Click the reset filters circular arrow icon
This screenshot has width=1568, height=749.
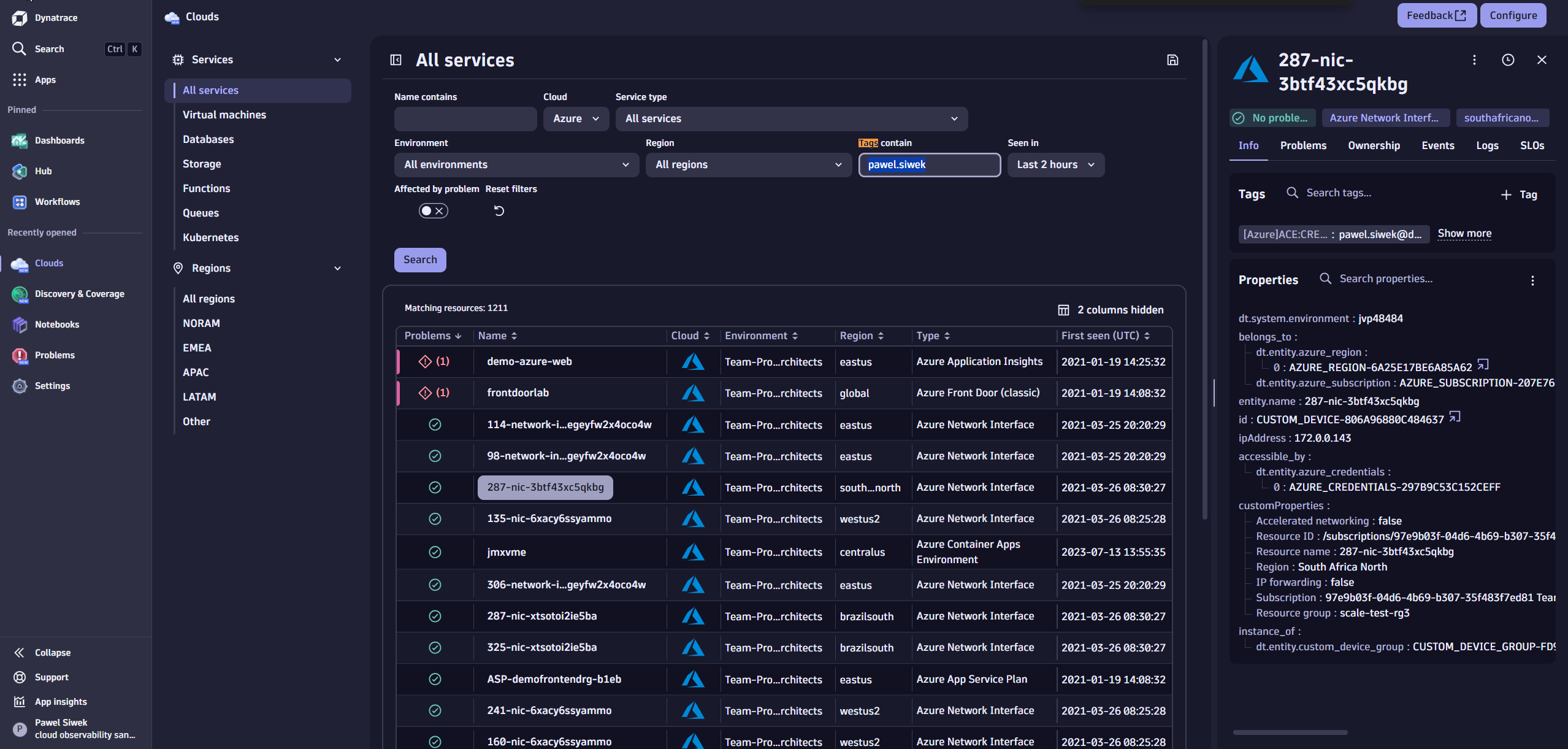click(498, 210)
